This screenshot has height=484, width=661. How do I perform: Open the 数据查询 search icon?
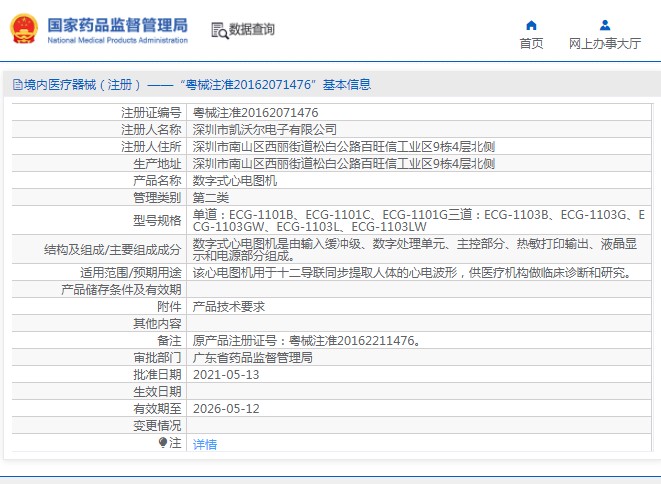coord(220,30)
